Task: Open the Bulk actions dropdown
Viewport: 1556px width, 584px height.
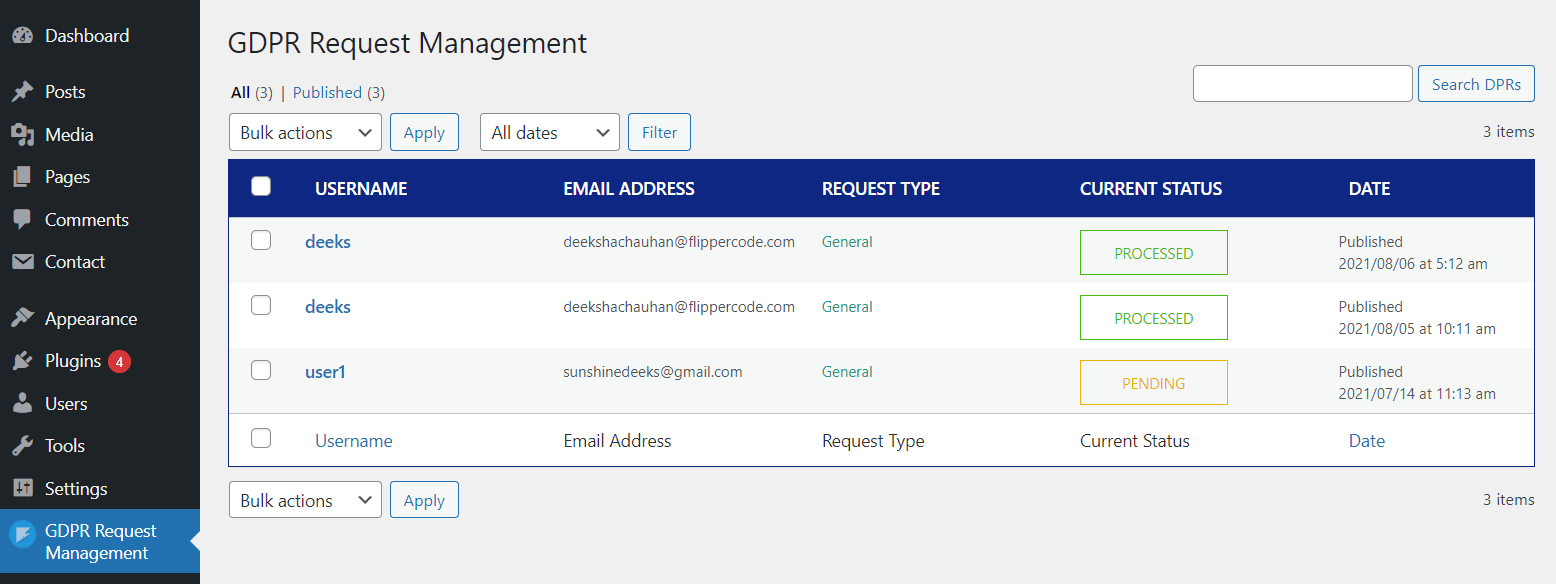Action: click(305, 131)
